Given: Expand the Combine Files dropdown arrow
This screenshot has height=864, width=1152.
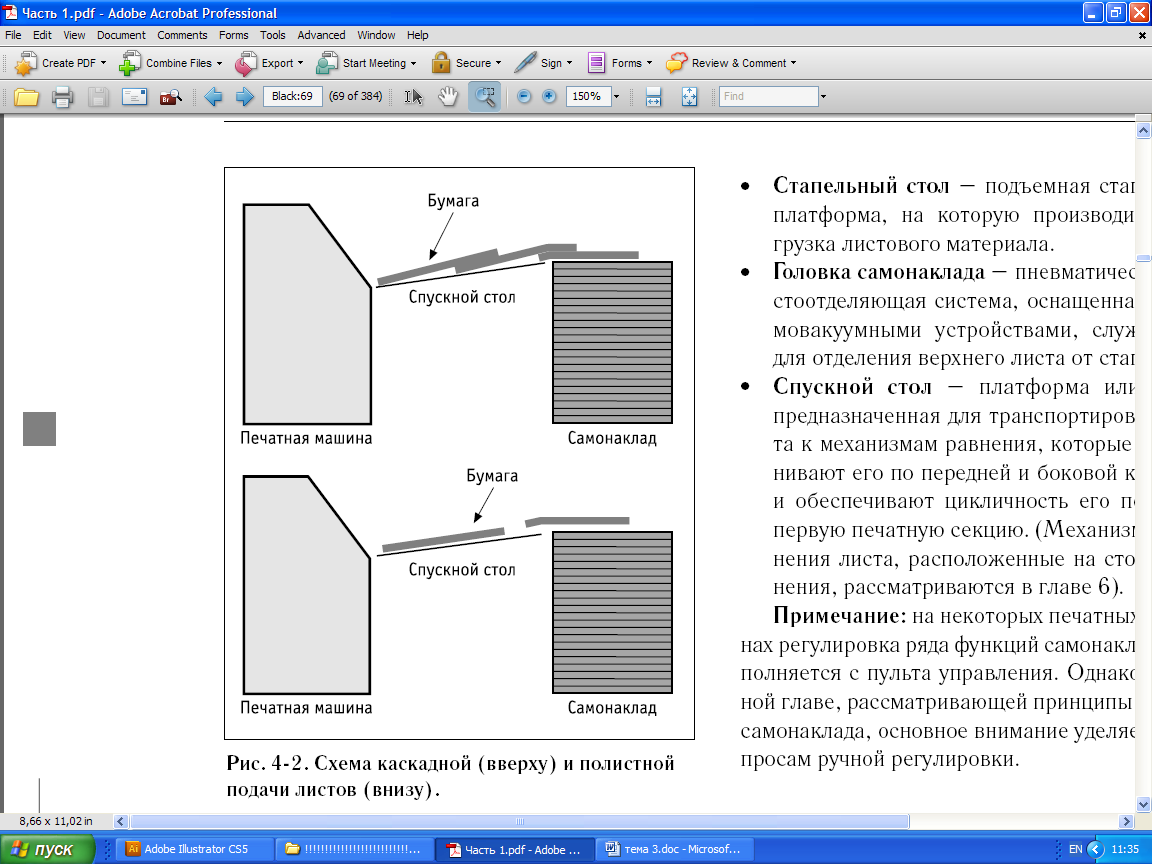Looking at the screenshot, I should (219, 63).
